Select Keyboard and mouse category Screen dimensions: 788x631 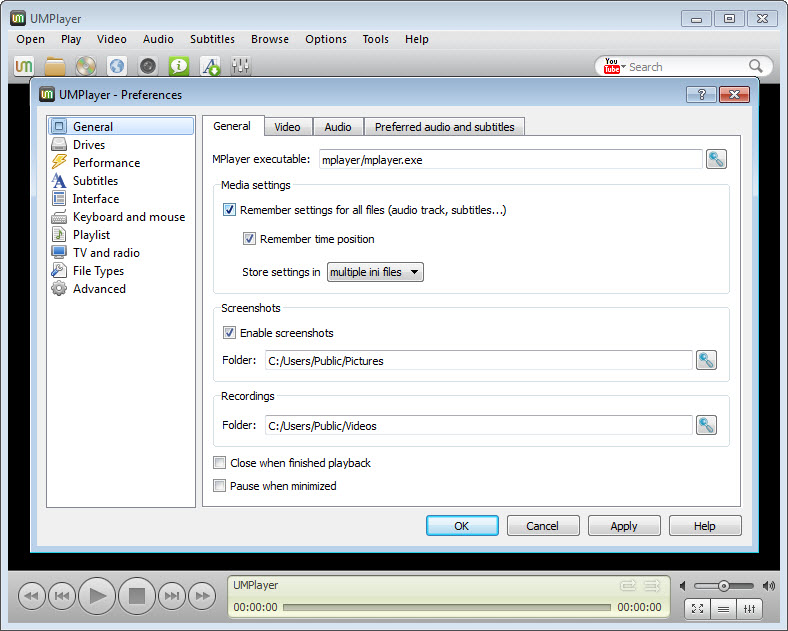(x=121, y=217)
